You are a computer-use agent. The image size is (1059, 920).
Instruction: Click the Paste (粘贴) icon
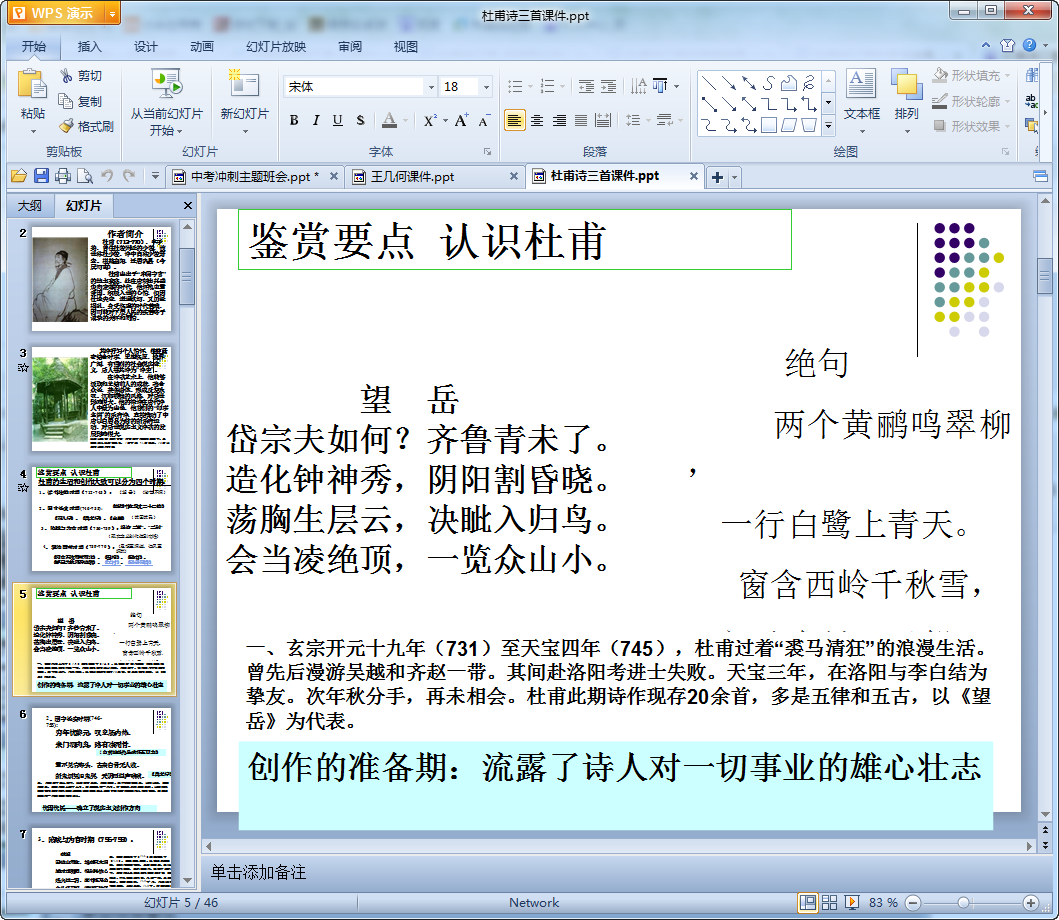[32, 85]
